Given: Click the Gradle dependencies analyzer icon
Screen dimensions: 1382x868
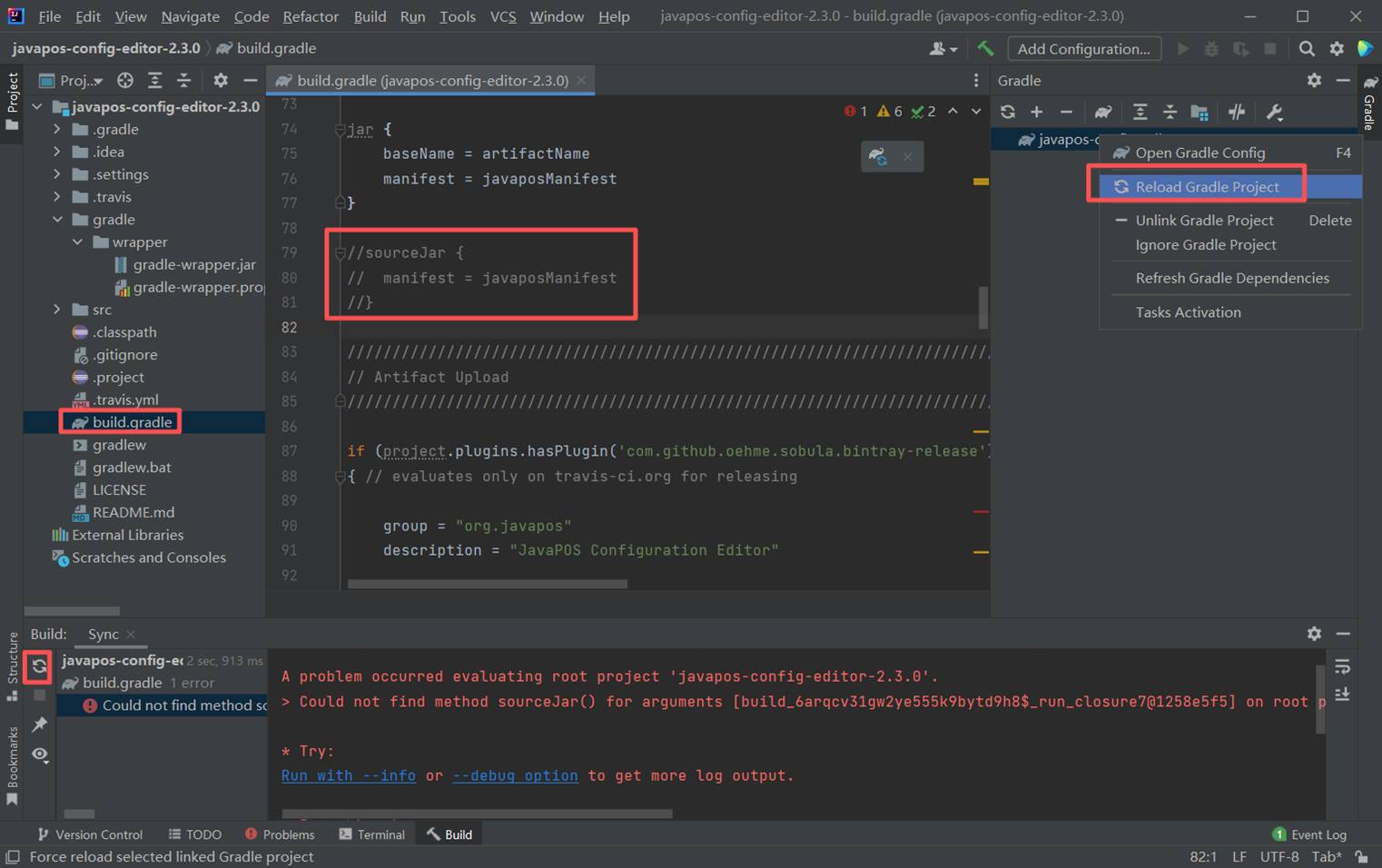Looking at the screenshot, I should pos(1199,112).
